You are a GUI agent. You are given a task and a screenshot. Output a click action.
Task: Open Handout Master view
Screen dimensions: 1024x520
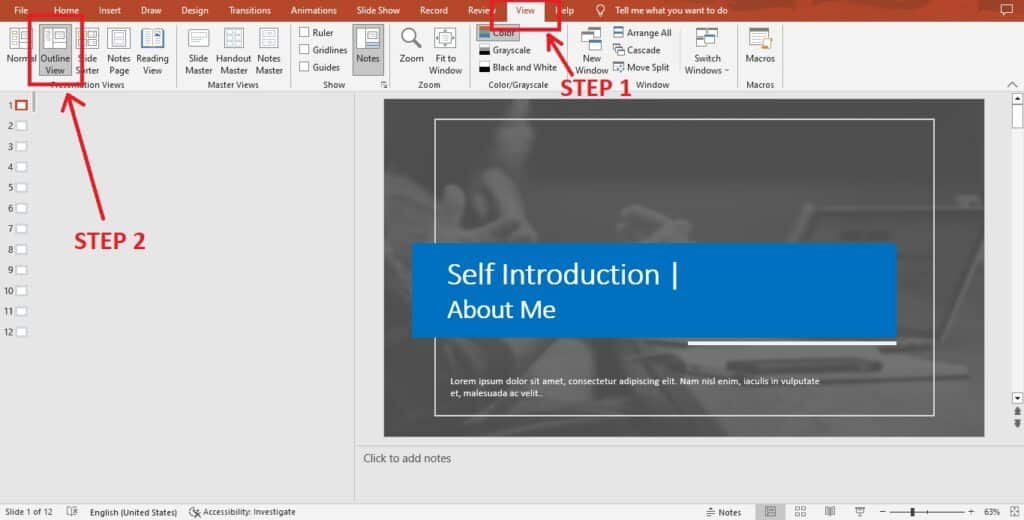[234, 52]
